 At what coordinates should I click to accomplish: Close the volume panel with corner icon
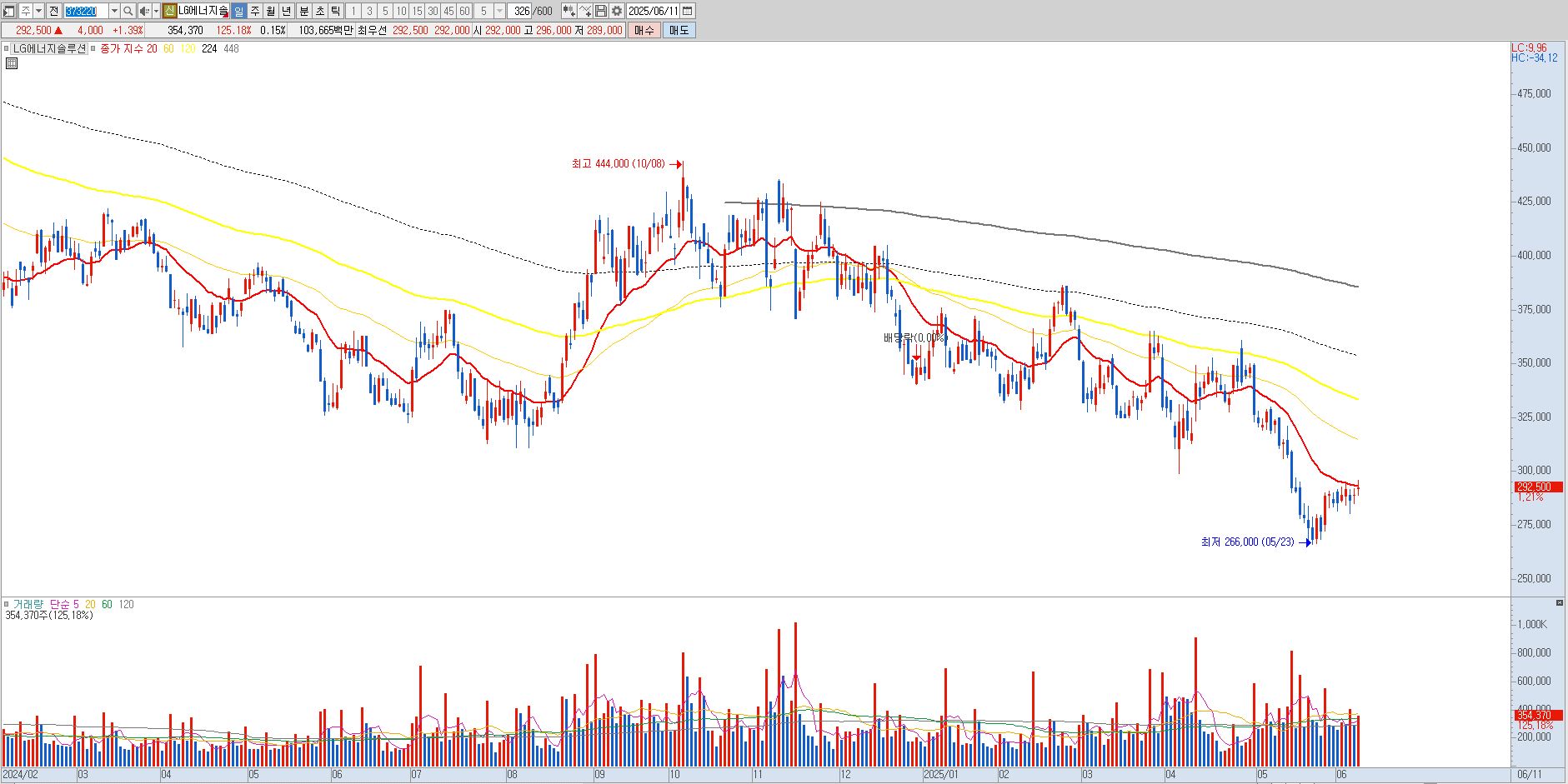(x=1559, y=602)
